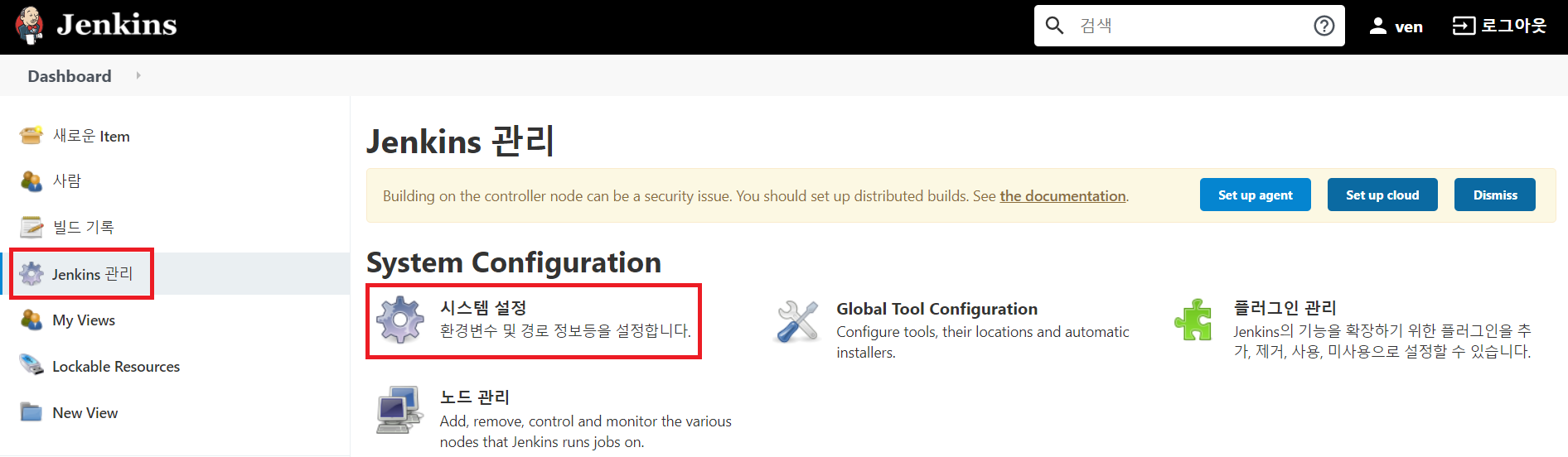Click the Jenkins butler logo icon

point(30,26)
